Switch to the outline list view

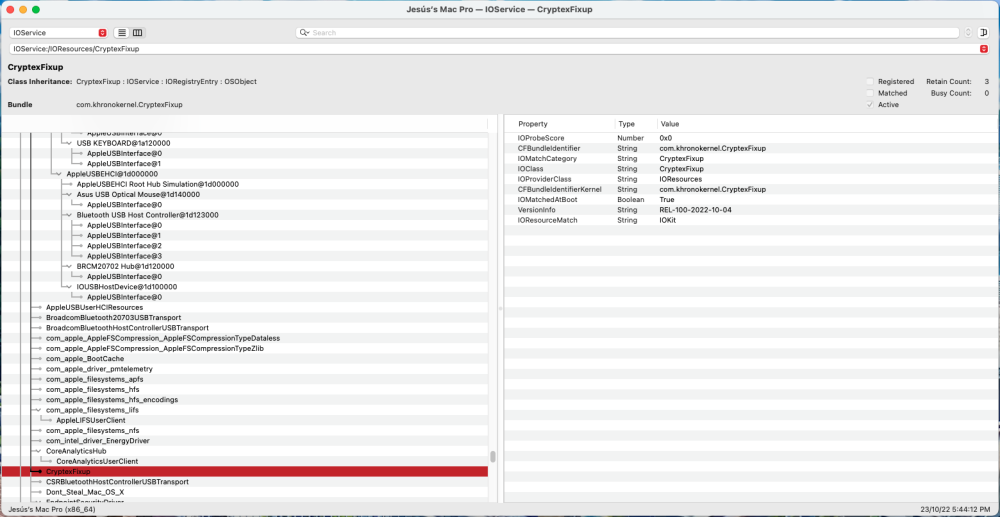(122, 33)
